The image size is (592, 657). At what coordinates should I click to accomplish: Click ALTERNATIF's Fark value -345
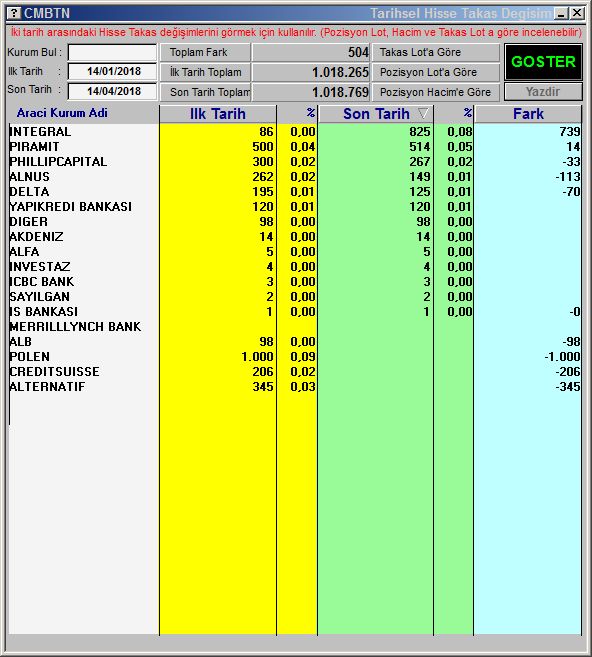568,387
